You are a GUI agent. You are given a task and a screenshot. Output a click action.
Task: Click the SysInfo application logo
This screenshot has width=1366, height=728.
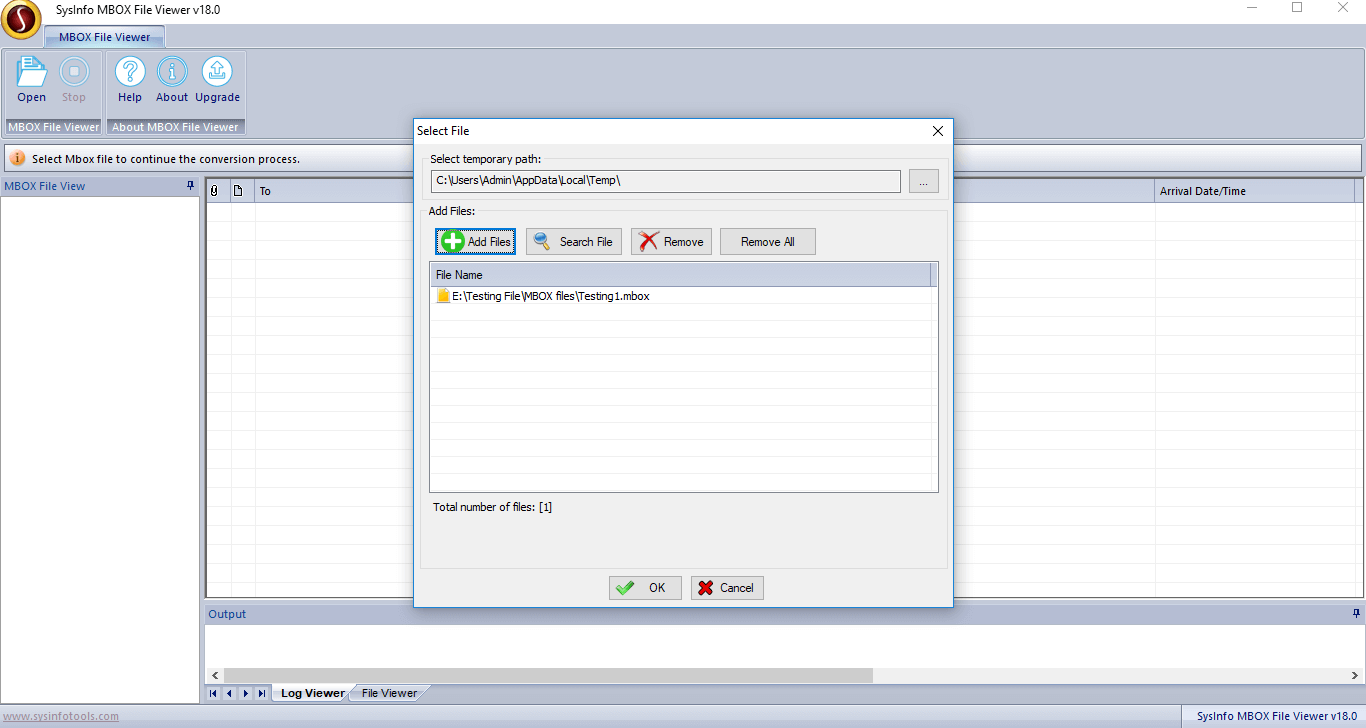pos(21,21)
